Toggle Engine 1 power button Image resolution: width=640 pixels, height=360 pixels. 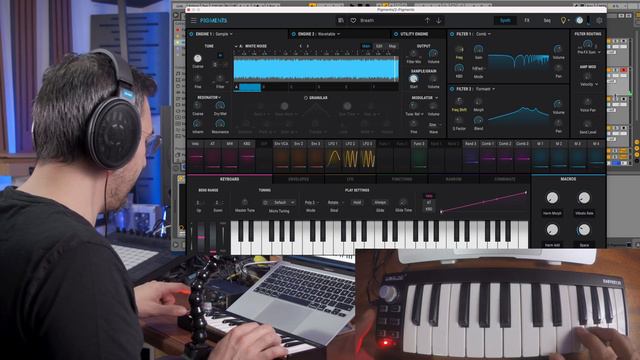click(191, 34)
